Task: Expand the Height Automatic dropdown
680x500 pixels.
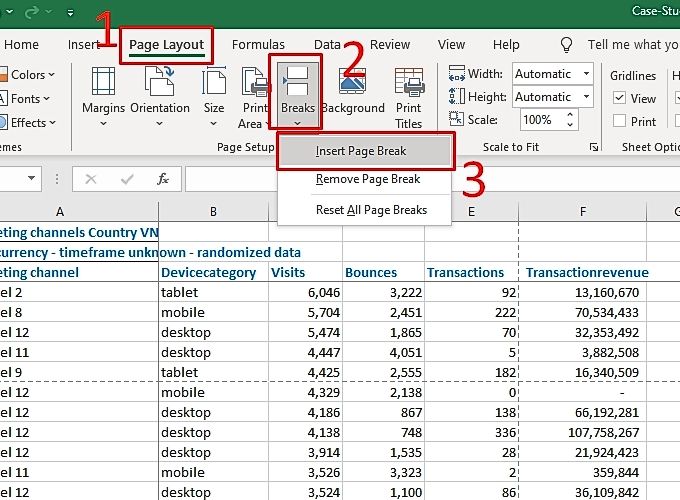Action: point(586,96)
